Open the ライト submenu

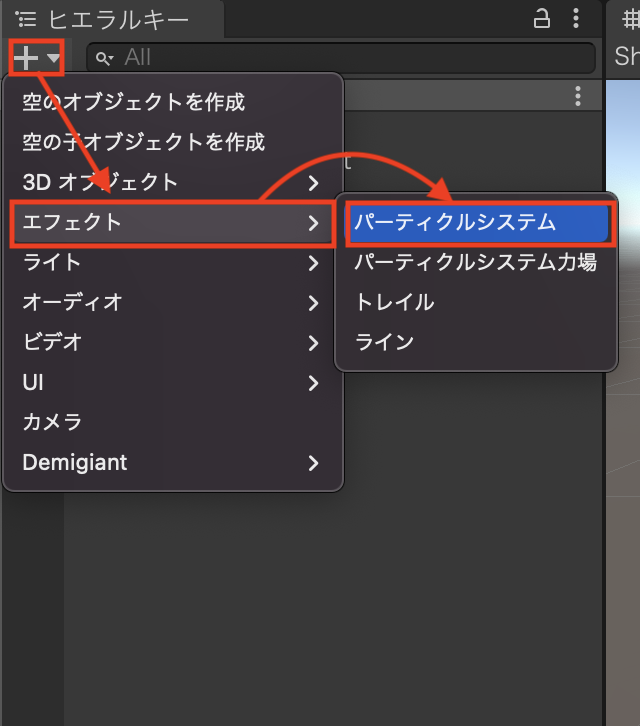tap(173, 263)
